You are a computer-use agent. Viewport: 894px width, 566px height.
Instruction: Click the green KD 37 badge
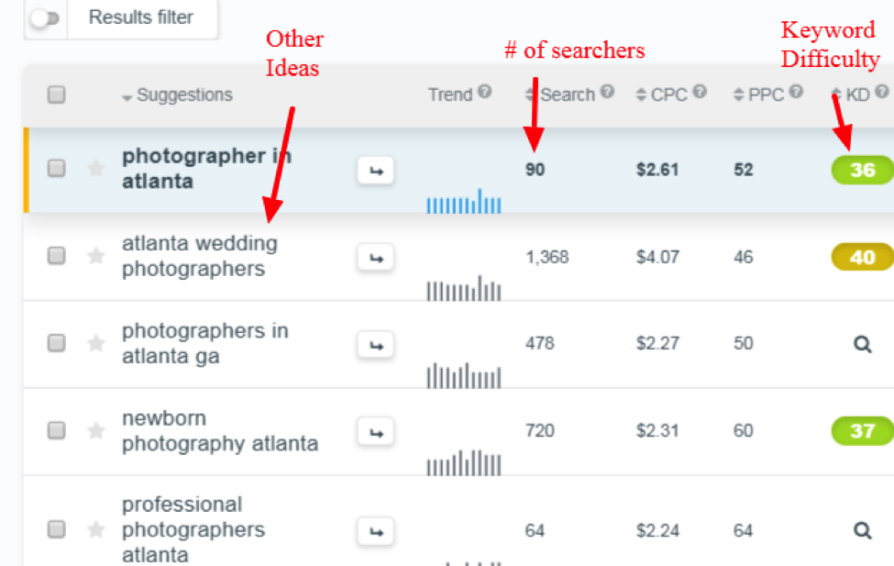(x=861, y=431)
